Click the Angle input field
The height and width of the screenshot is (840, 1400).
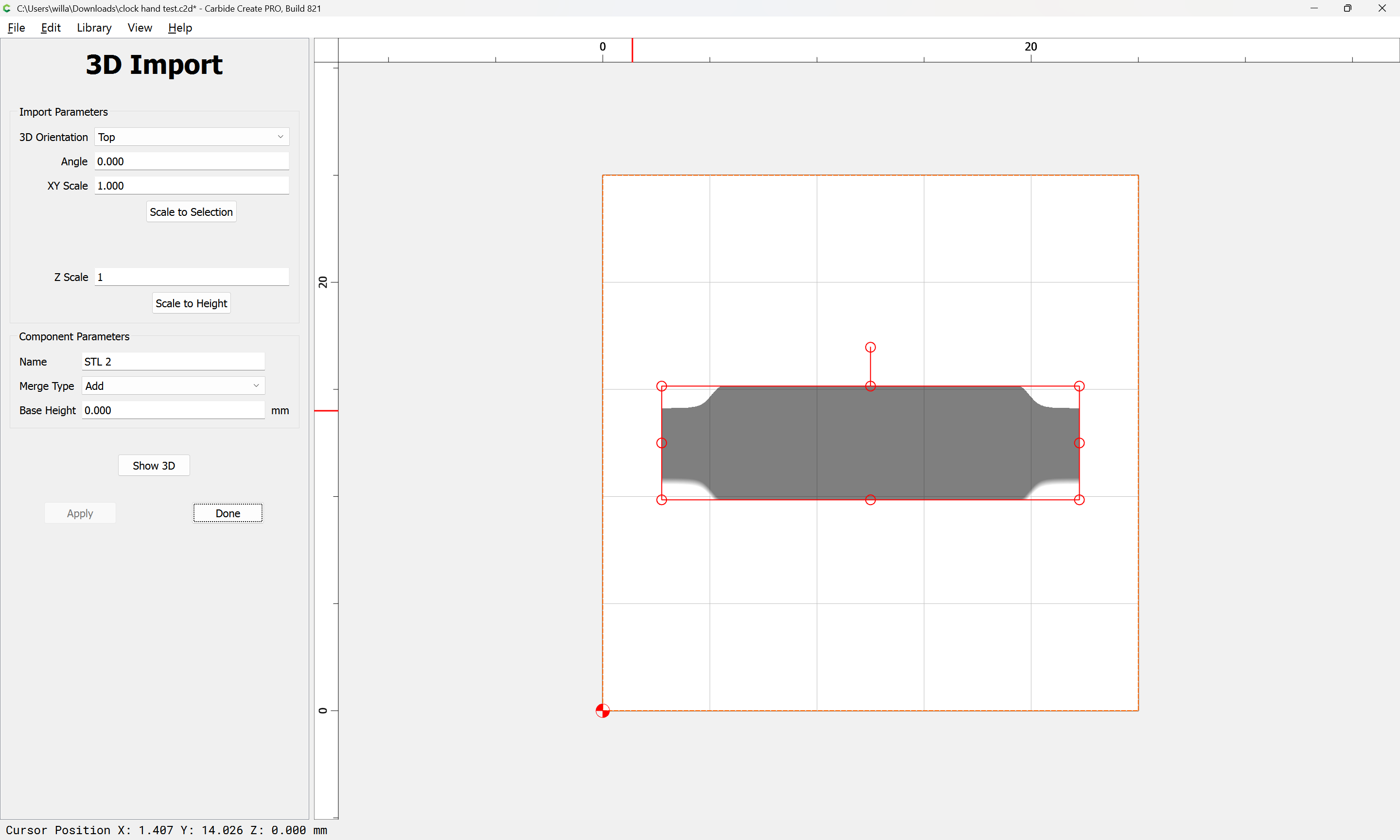(x=191, y=161)
